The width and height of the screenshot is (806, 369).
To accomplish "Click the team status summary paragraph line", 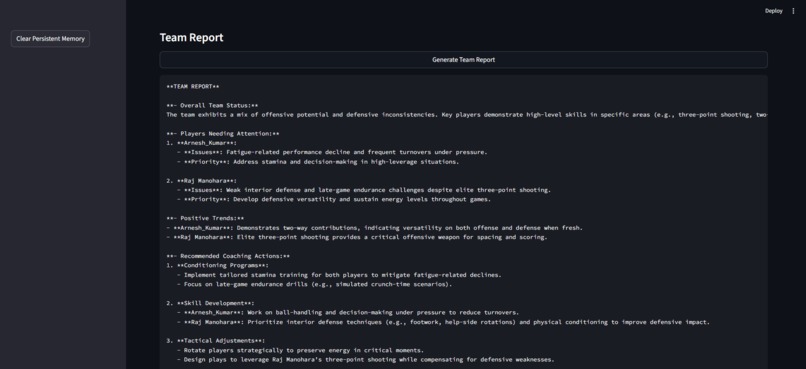I will pos(466,115).
